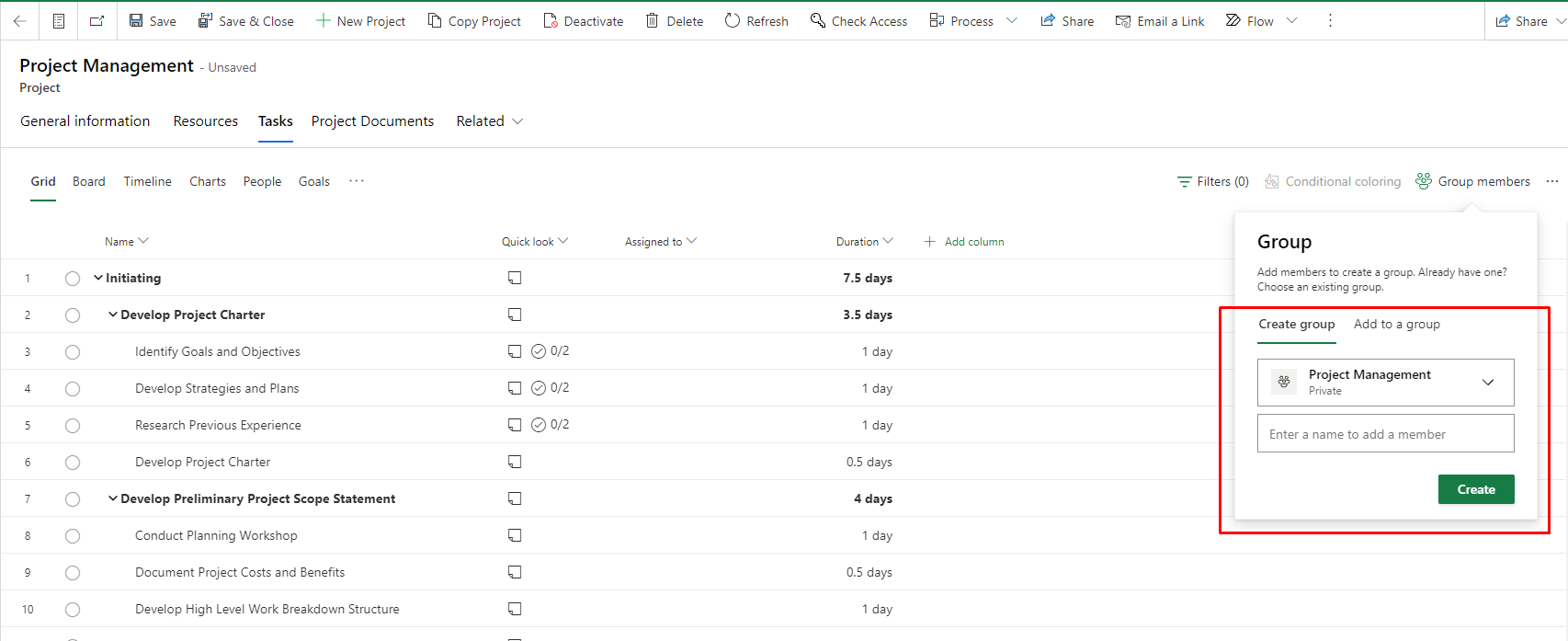Image resolution: width=1568 pixels, height=641 pixels.
Task: Open the record set form icon
Action: click(59, 20)
